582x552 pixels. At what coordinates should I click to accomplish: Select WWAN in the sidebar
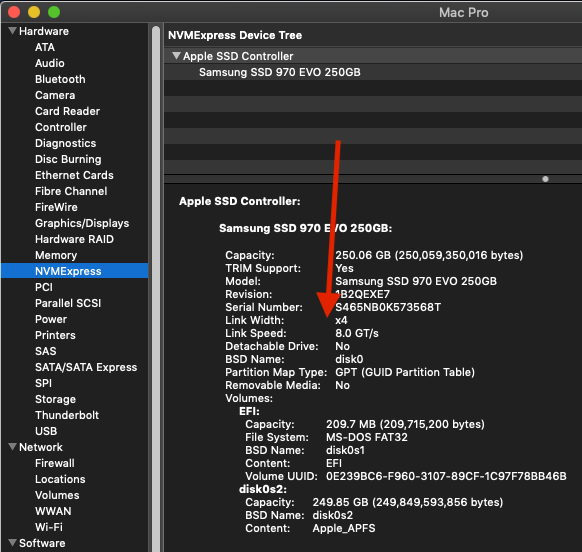tap(53, 510)
